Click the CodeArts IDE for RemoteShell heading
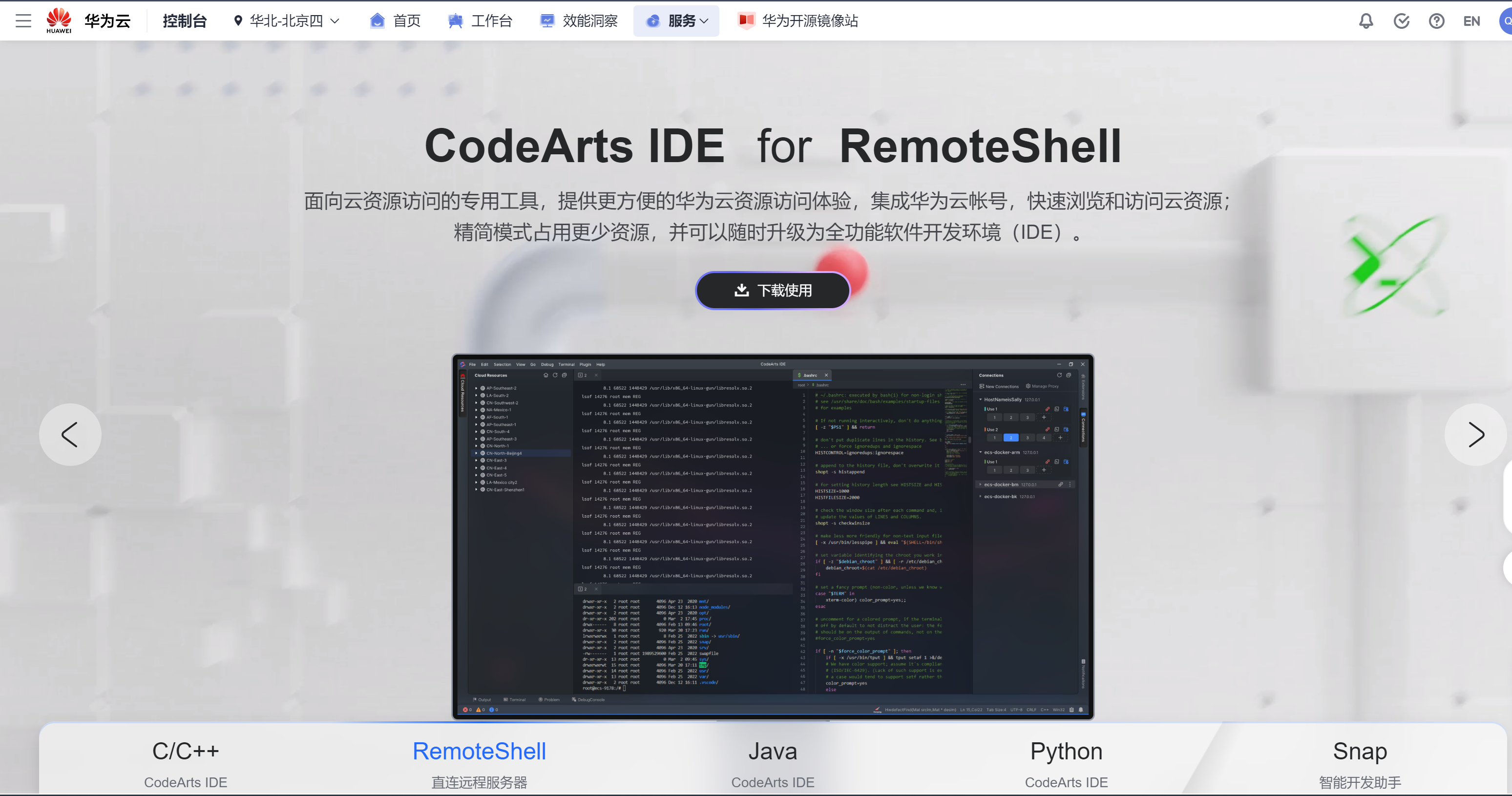Image resolution: width=1512 pixels, height=796 pixels. 773,146
